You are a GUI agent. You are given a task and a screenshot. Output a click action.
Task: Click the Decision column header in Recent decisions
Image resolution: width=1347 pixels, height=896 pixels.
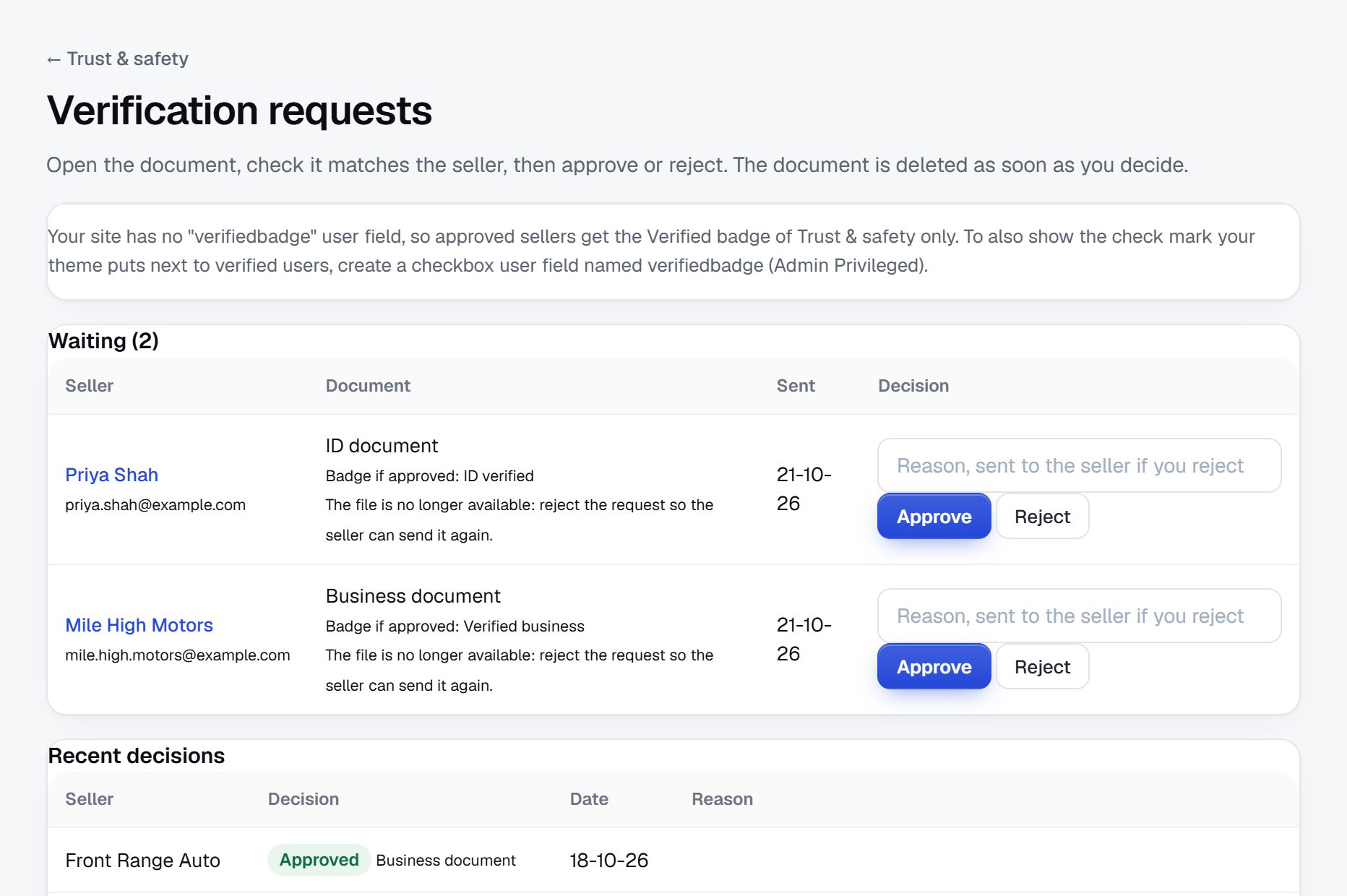(304, 799)
